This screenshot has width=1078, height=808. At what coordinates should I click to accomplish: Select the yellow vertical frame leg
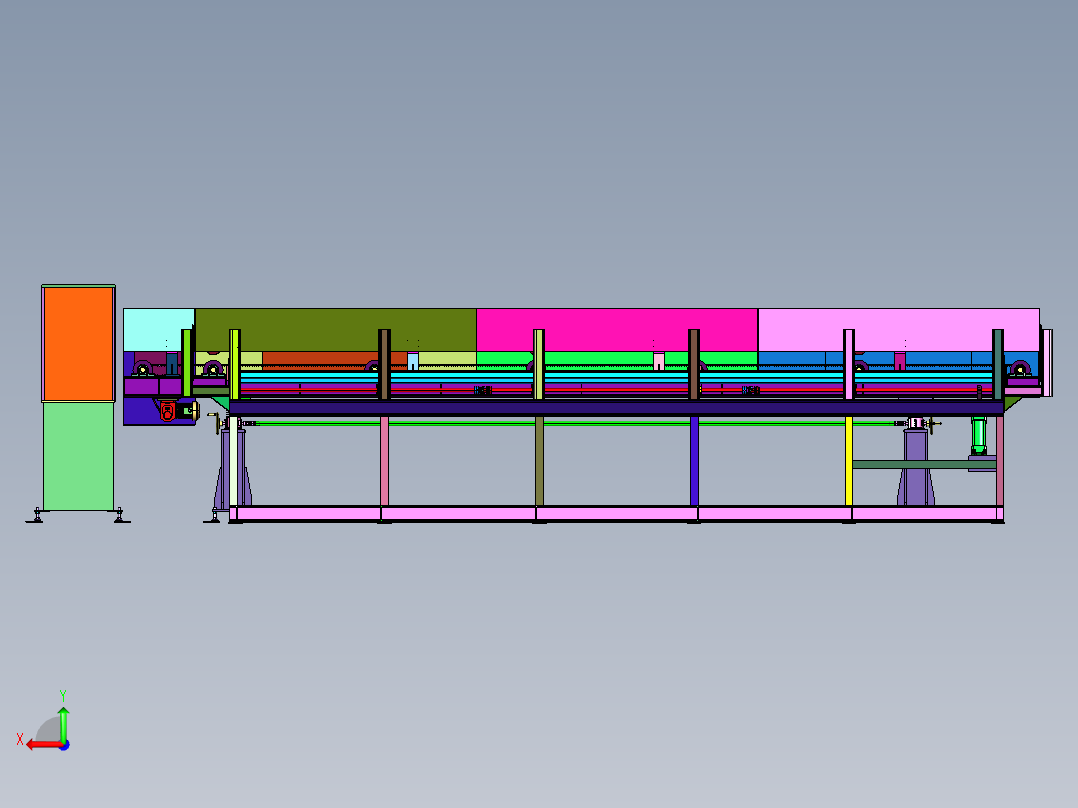pos(849,461)
